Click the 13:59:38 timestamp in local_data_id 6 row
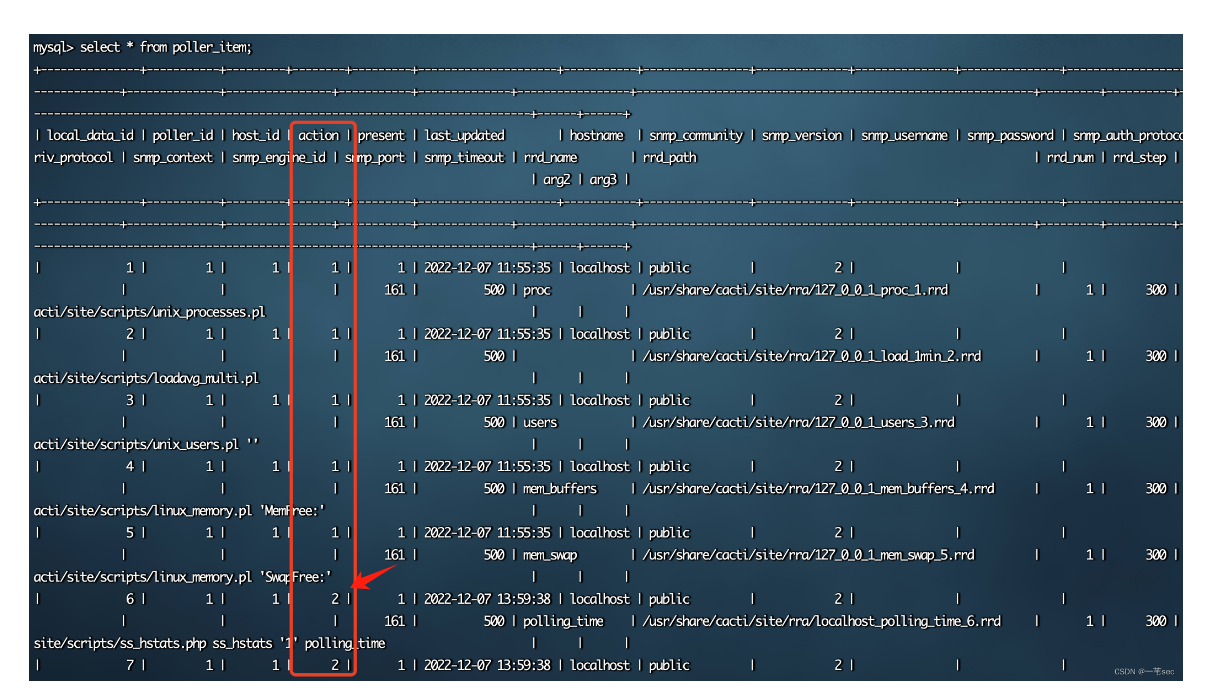Screen dimensions: 1210x699 (490, 599)
